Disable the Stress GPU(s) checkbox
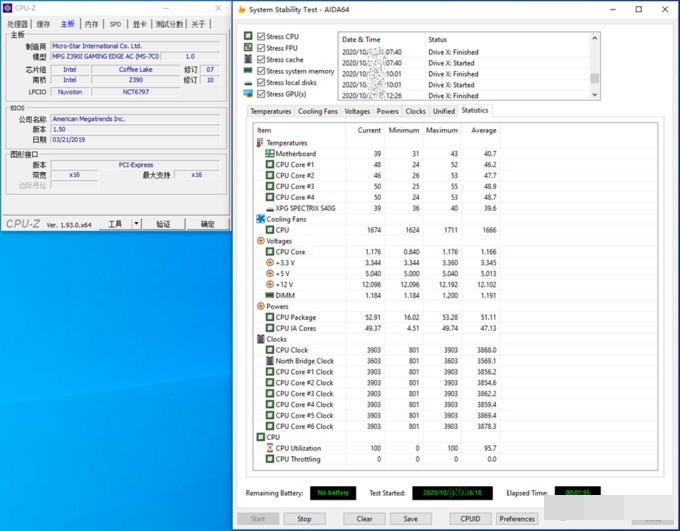 point(261,94)
